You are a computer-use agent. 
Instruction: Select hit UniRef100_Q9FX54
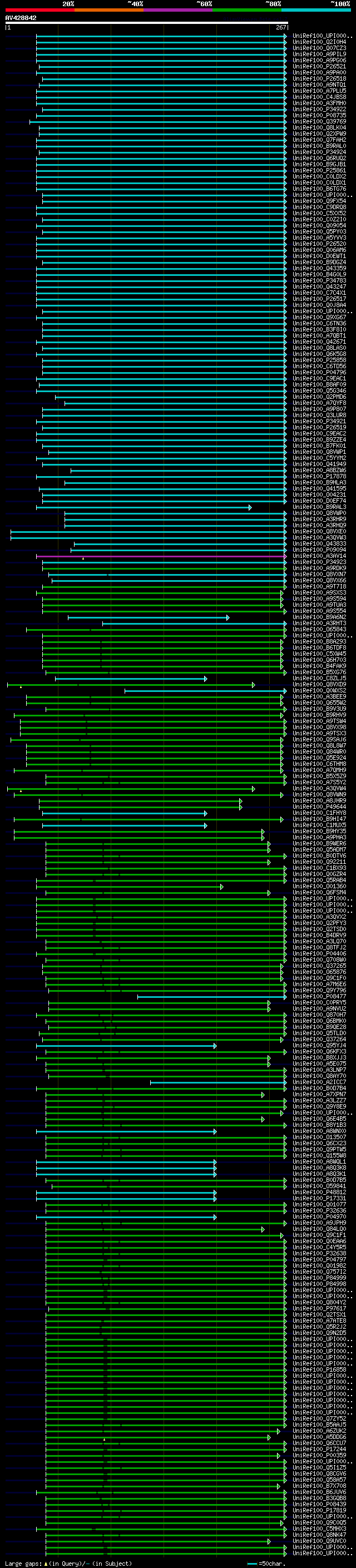[x=319, y=201]
